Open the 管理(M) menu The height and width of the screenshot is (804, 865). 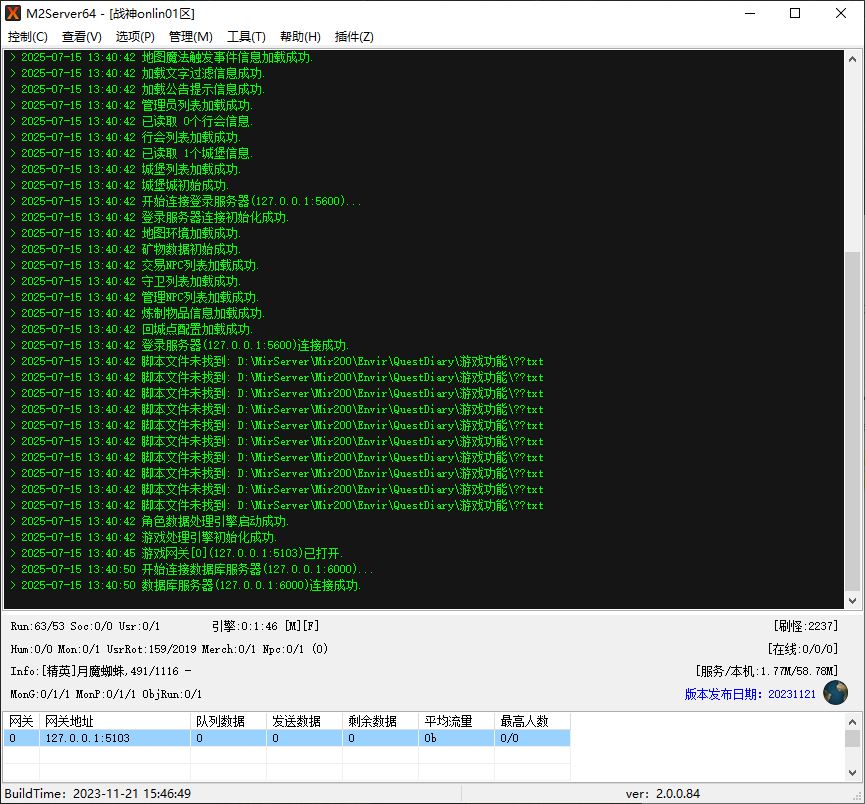[x=190, y=36]
